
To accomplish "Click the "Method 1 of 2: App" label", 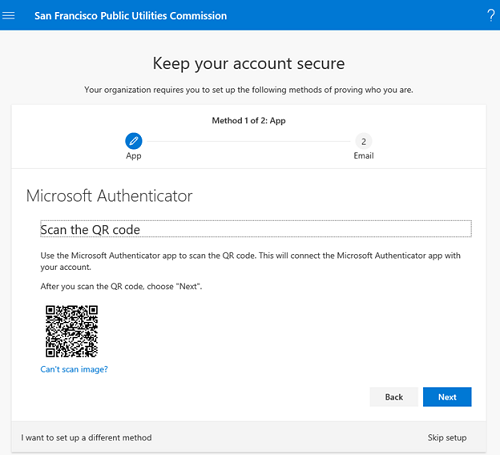I will (249, 121).
